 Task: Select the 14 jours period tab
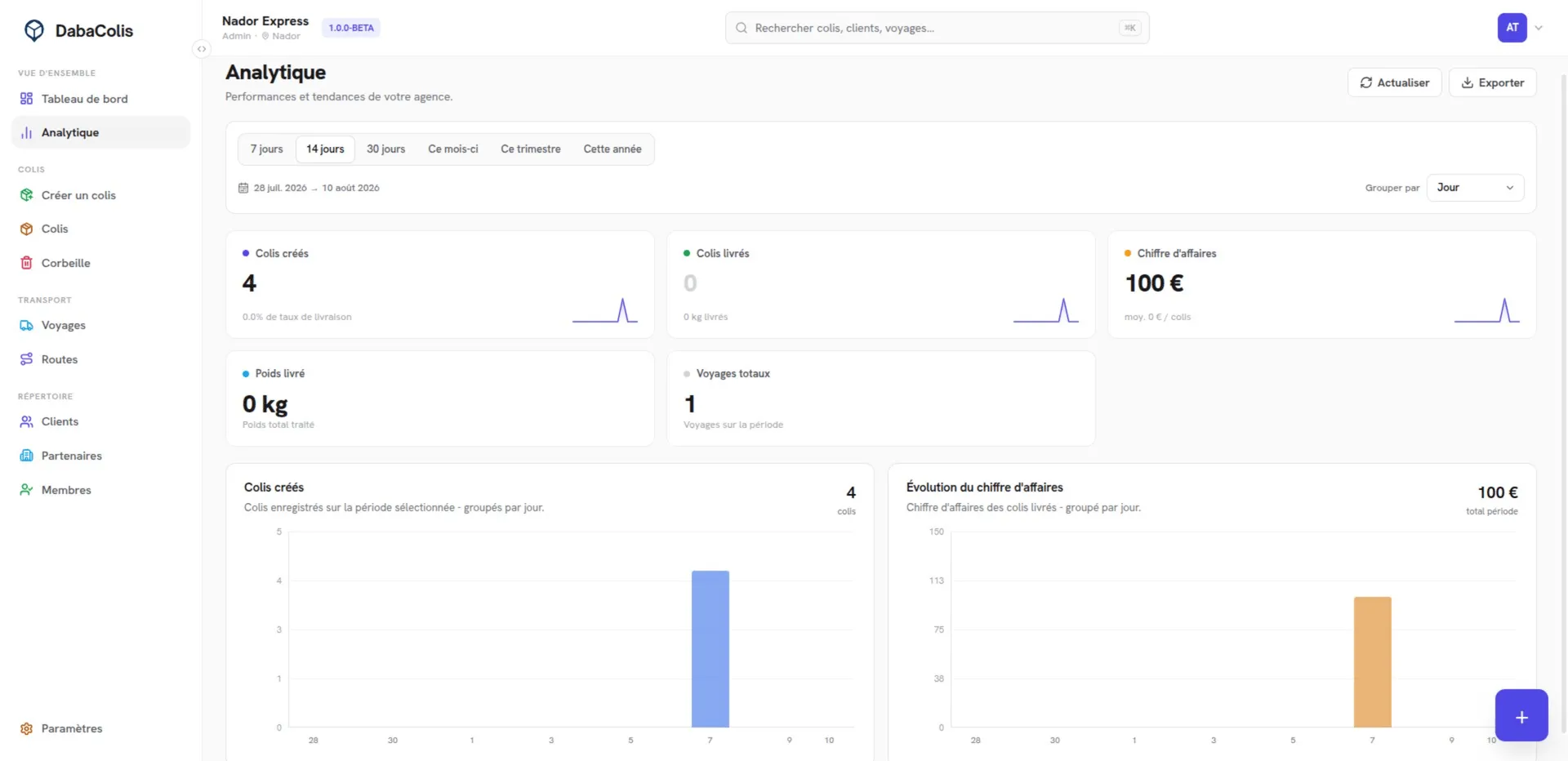tap(325, 149)
